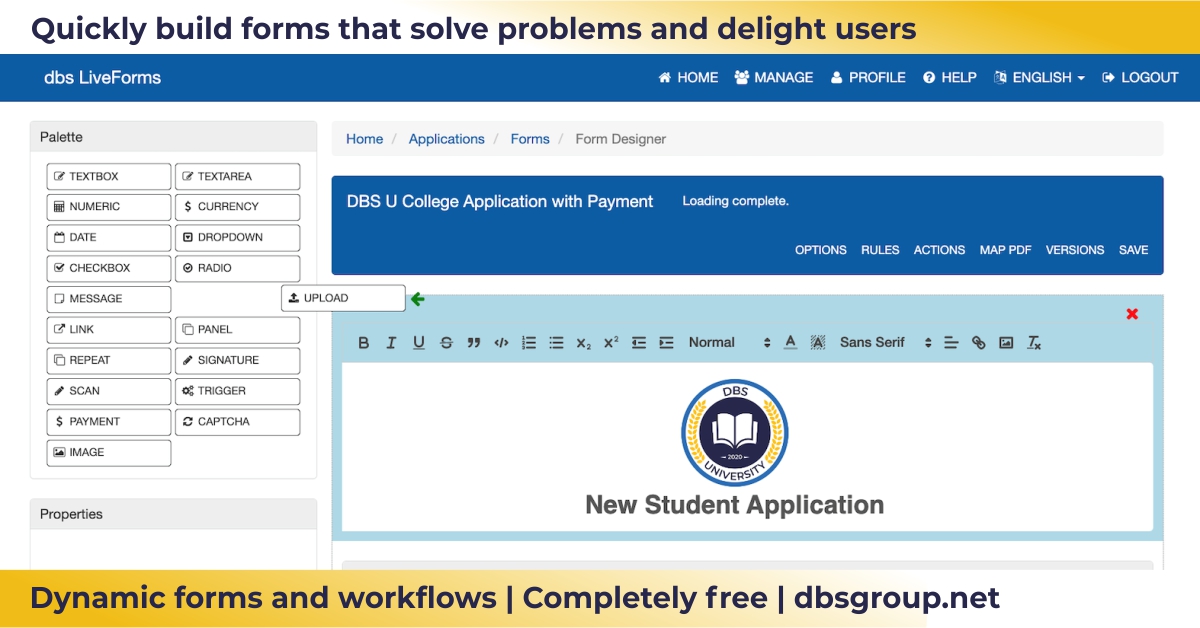Viewport: 1200px width, 628px height.
Task: Toggle italic formatting in the editor
Action: [x=391, y=343]
